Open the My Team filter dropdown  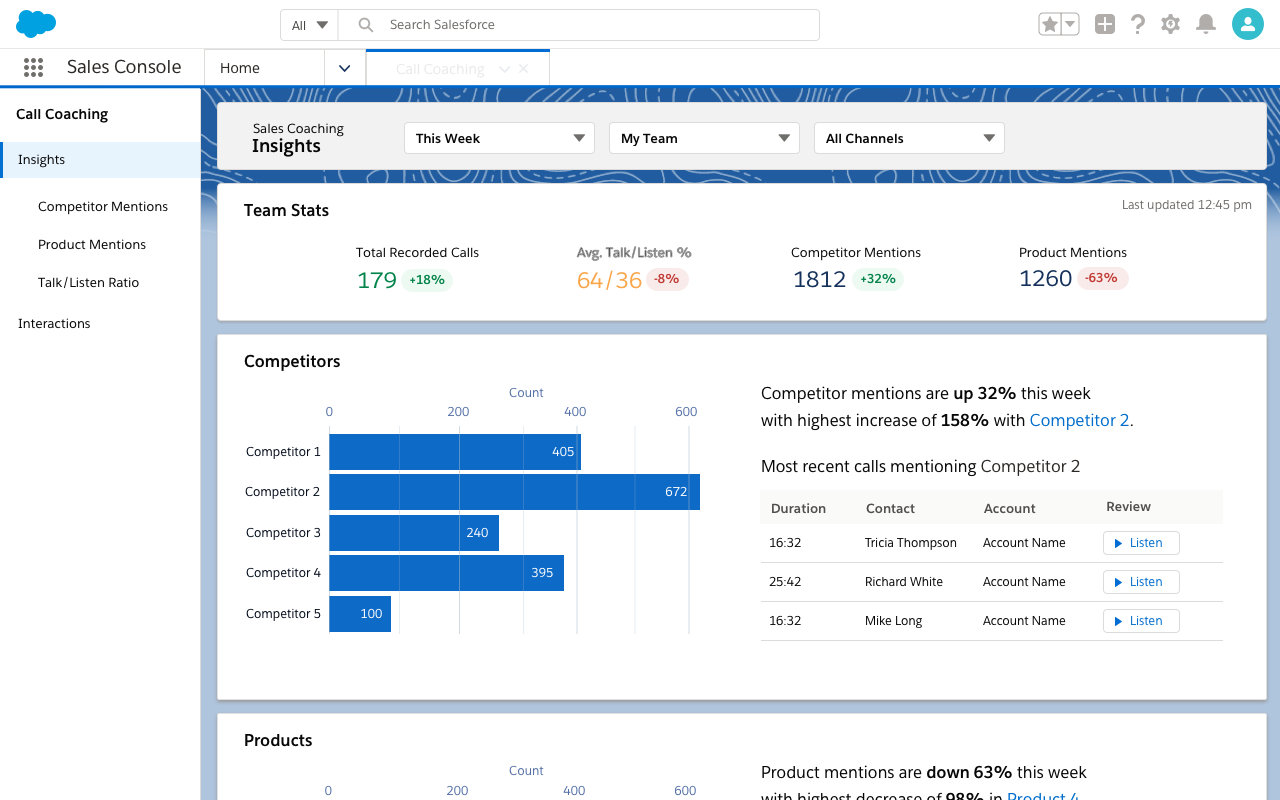click(x=704, y=138)
